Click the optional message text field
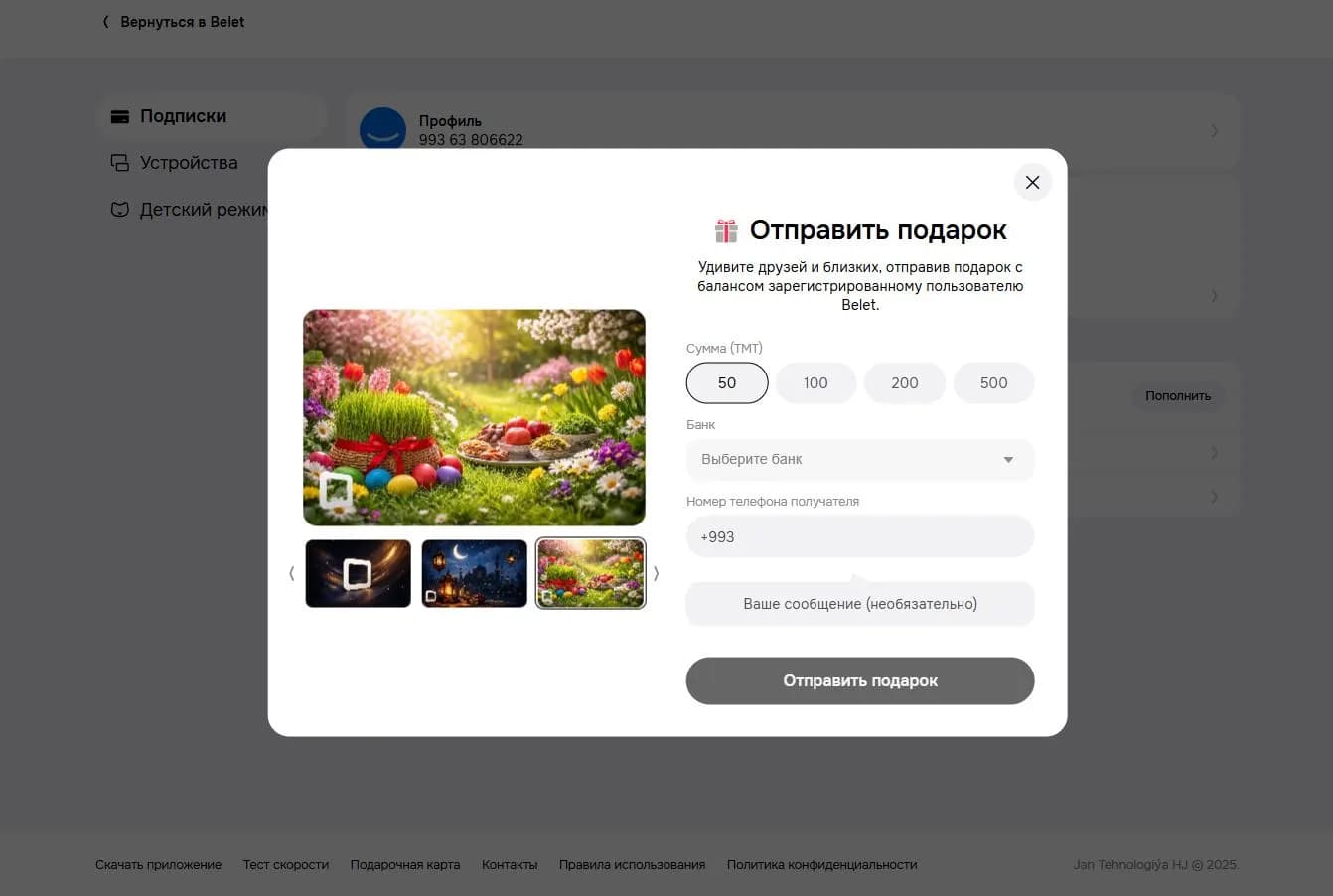 (859, 604)
